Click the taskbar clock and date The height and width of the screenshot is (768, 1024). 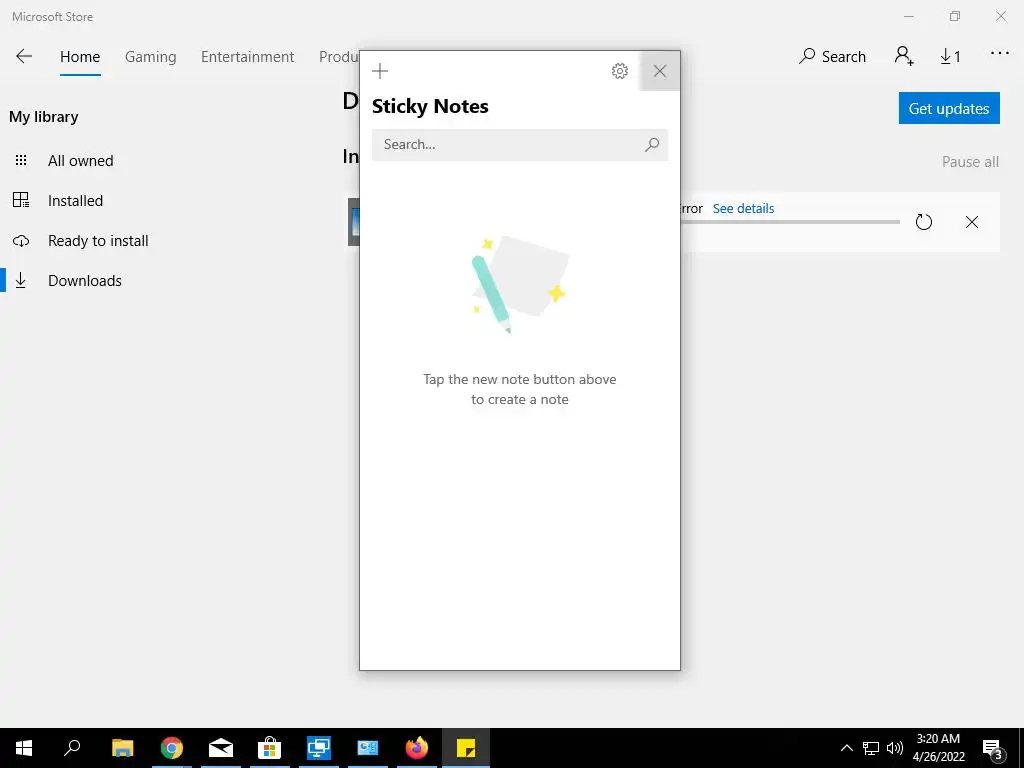click(x=938, y=748)
